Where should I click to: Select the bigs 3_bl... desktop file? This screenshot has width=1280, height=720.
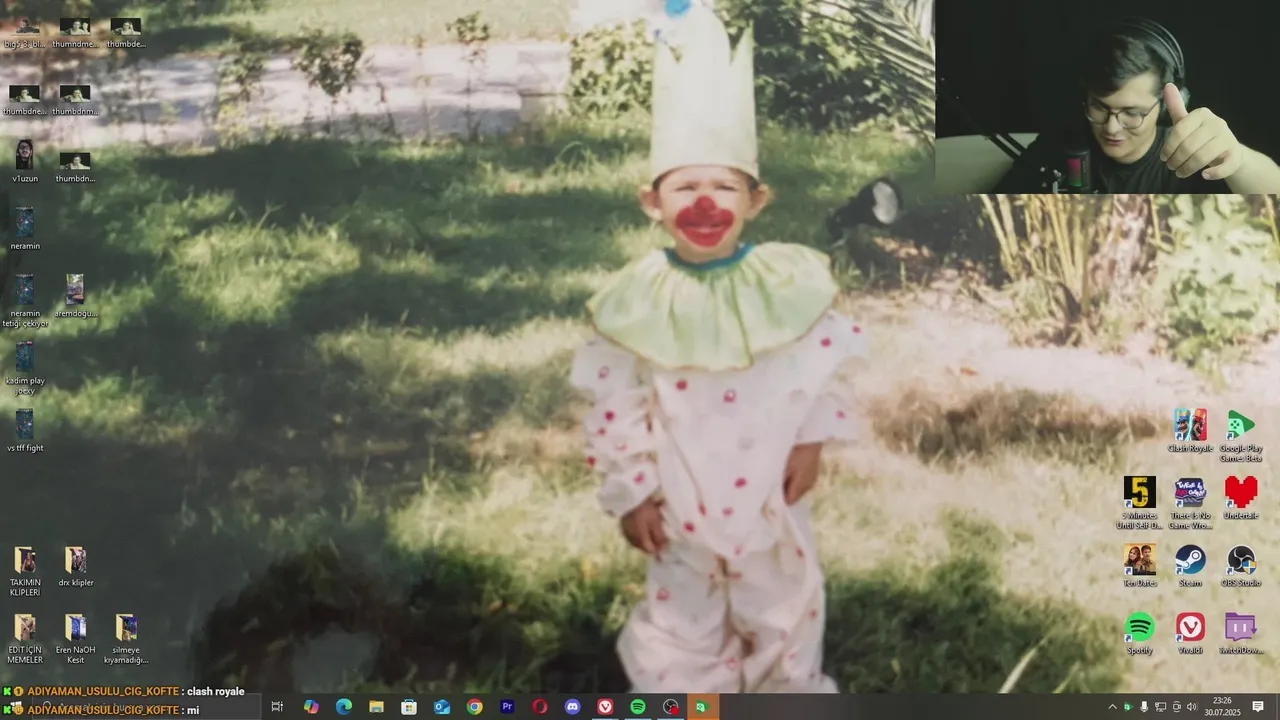[25, 32]
